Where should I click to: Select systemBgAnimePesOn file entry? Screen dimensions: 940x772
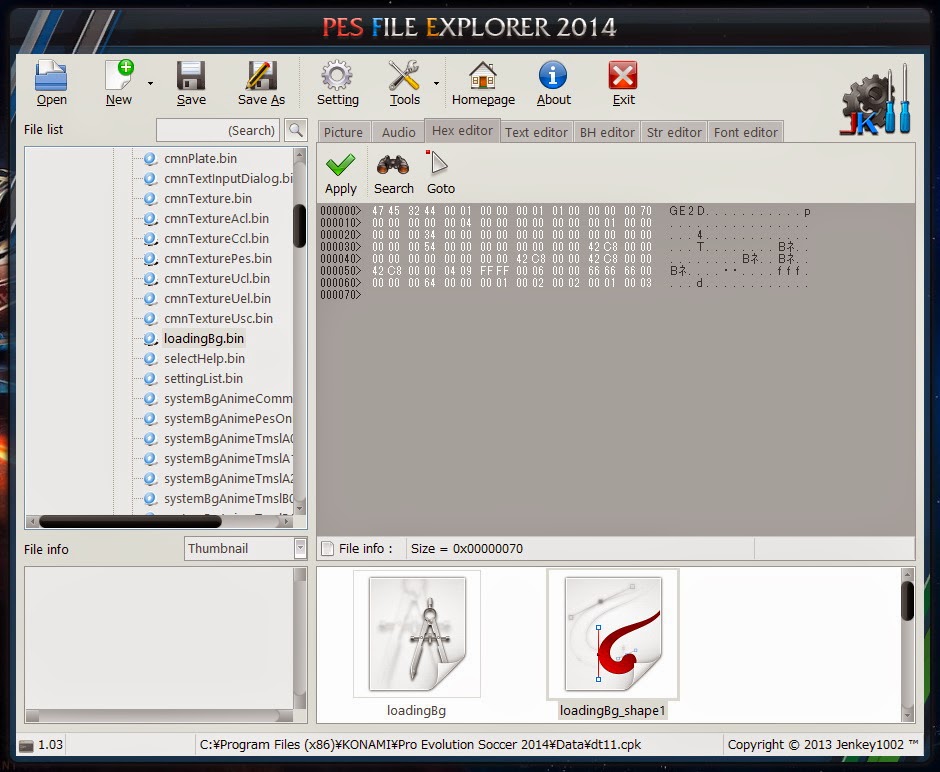pyautogui.click(x=228, y=418)
